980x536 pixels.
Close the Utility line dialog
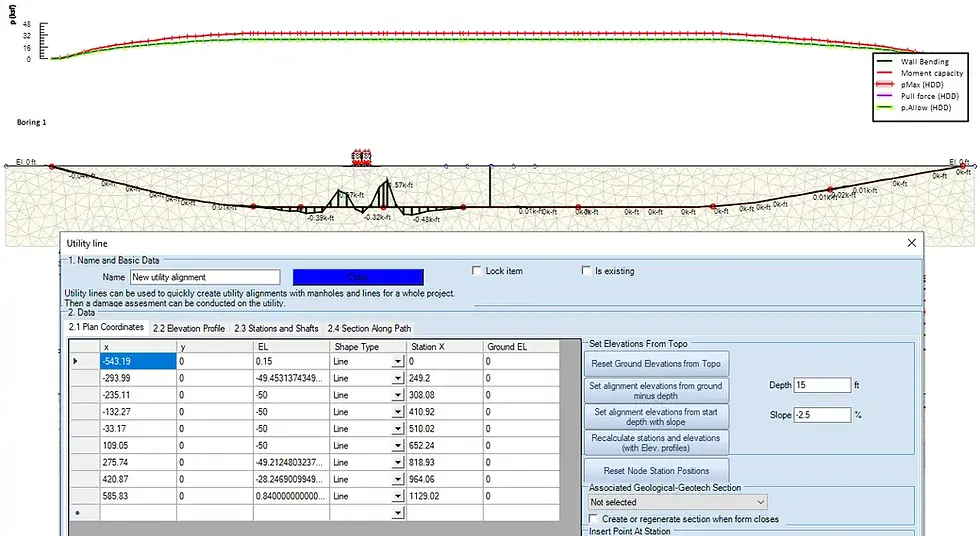911,243
